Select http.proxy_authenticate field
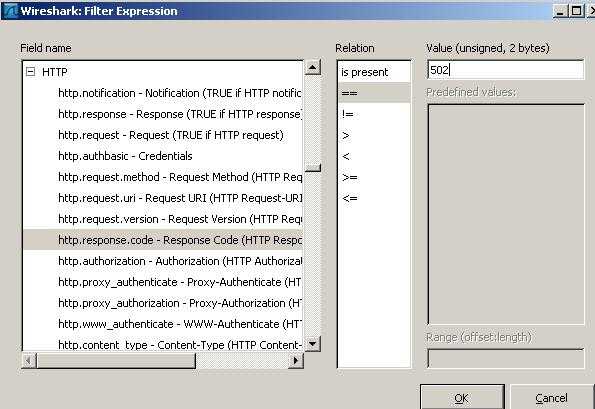This screenshot has width=595, height=409. click(x=163, y=282)
